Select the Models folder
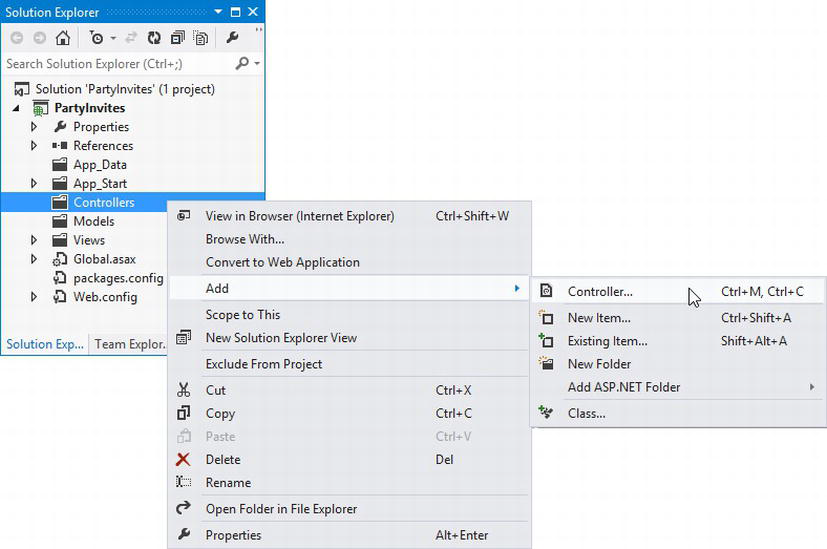 pyautogui.click(x=94, y=221)
